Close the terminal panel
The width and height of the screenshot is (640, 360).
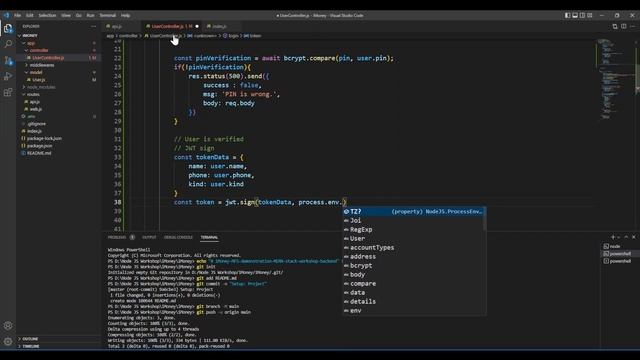click(x=634, y=237)
